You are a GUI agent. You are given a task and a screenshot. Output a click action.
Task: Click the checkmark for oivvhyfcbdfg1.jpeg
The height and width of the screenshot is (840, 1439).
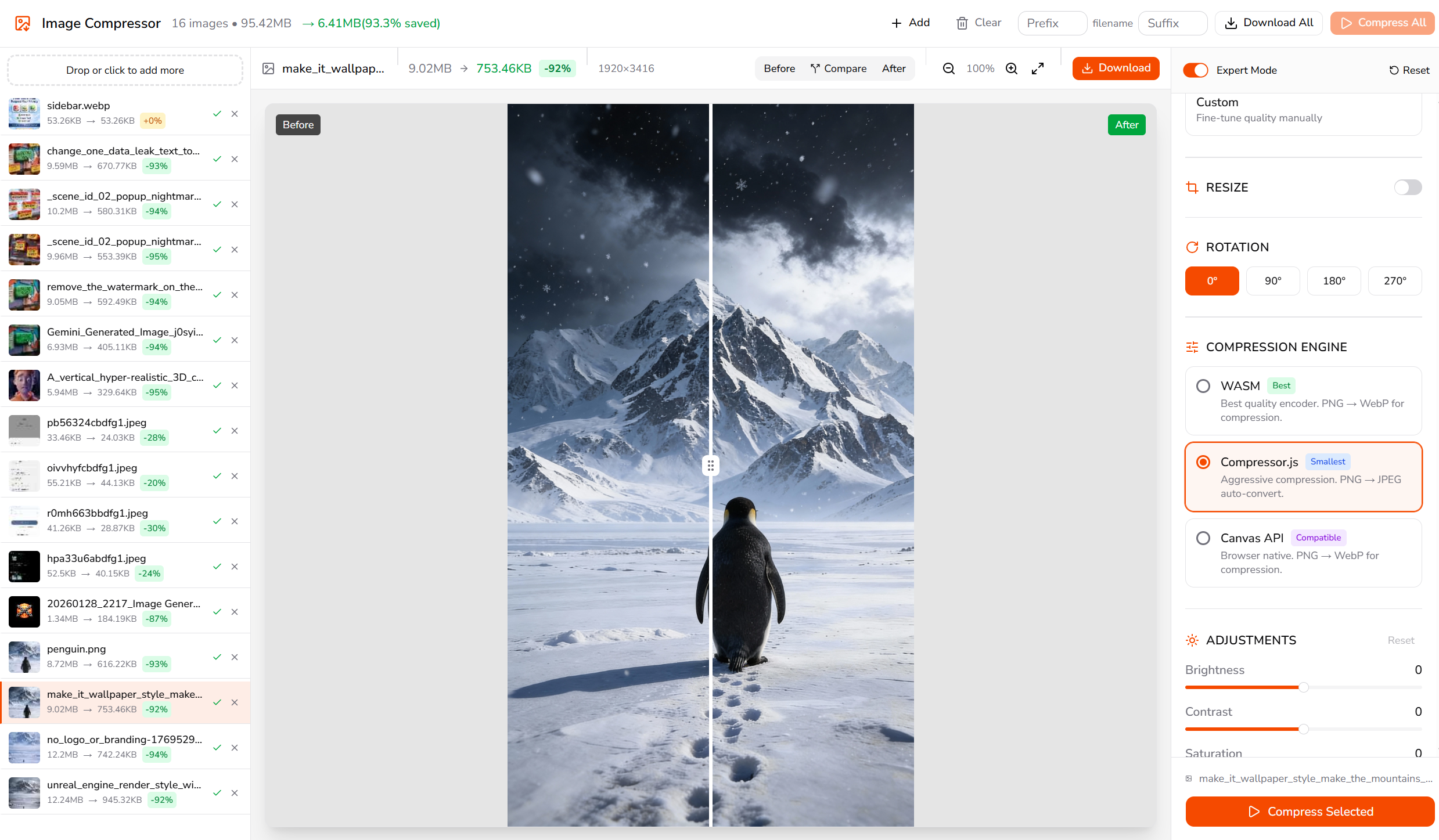coord(217,476)
